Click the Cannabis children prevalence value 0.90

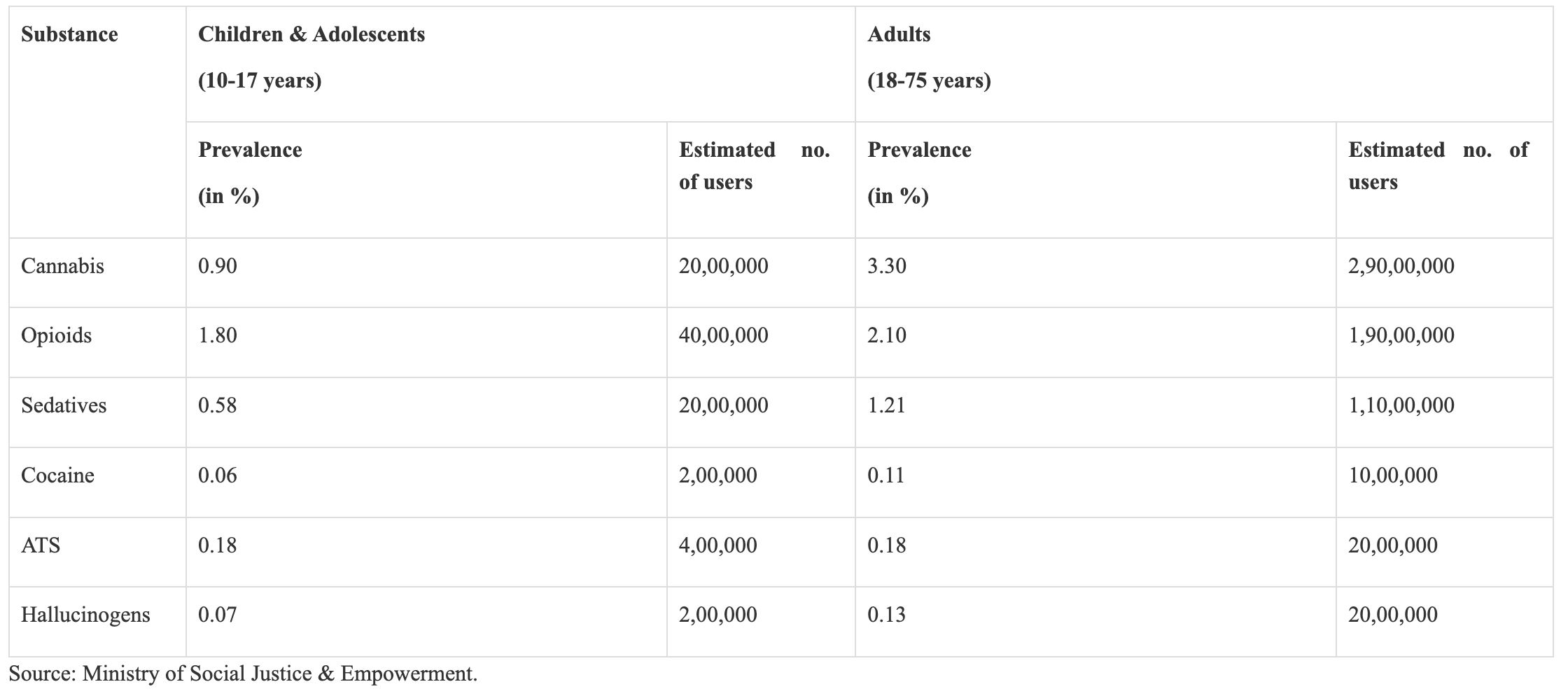218,266
